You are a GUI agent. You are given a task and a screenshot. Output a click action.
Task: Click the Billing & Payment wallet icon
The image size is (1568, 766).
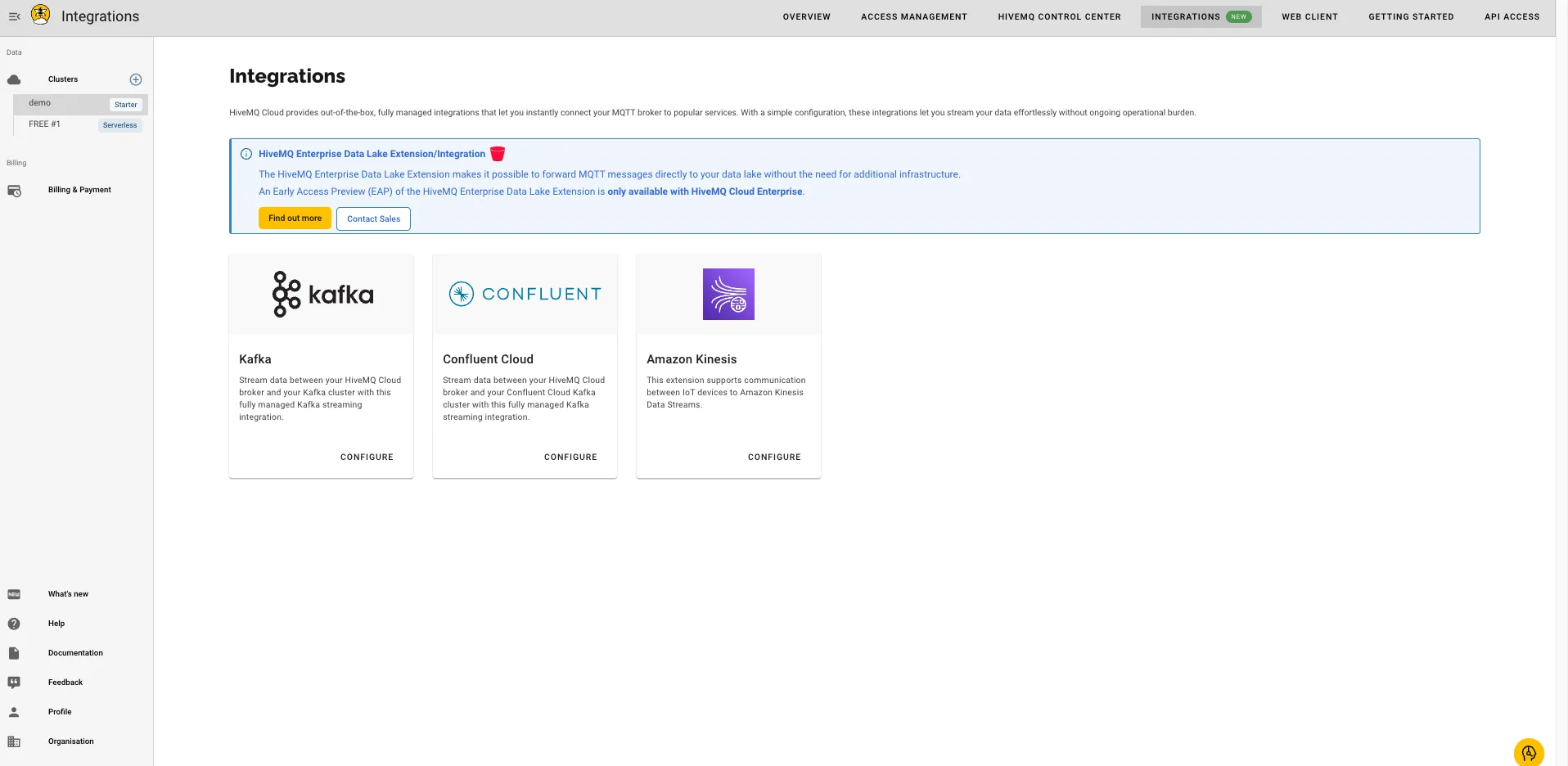pos(14,191)
